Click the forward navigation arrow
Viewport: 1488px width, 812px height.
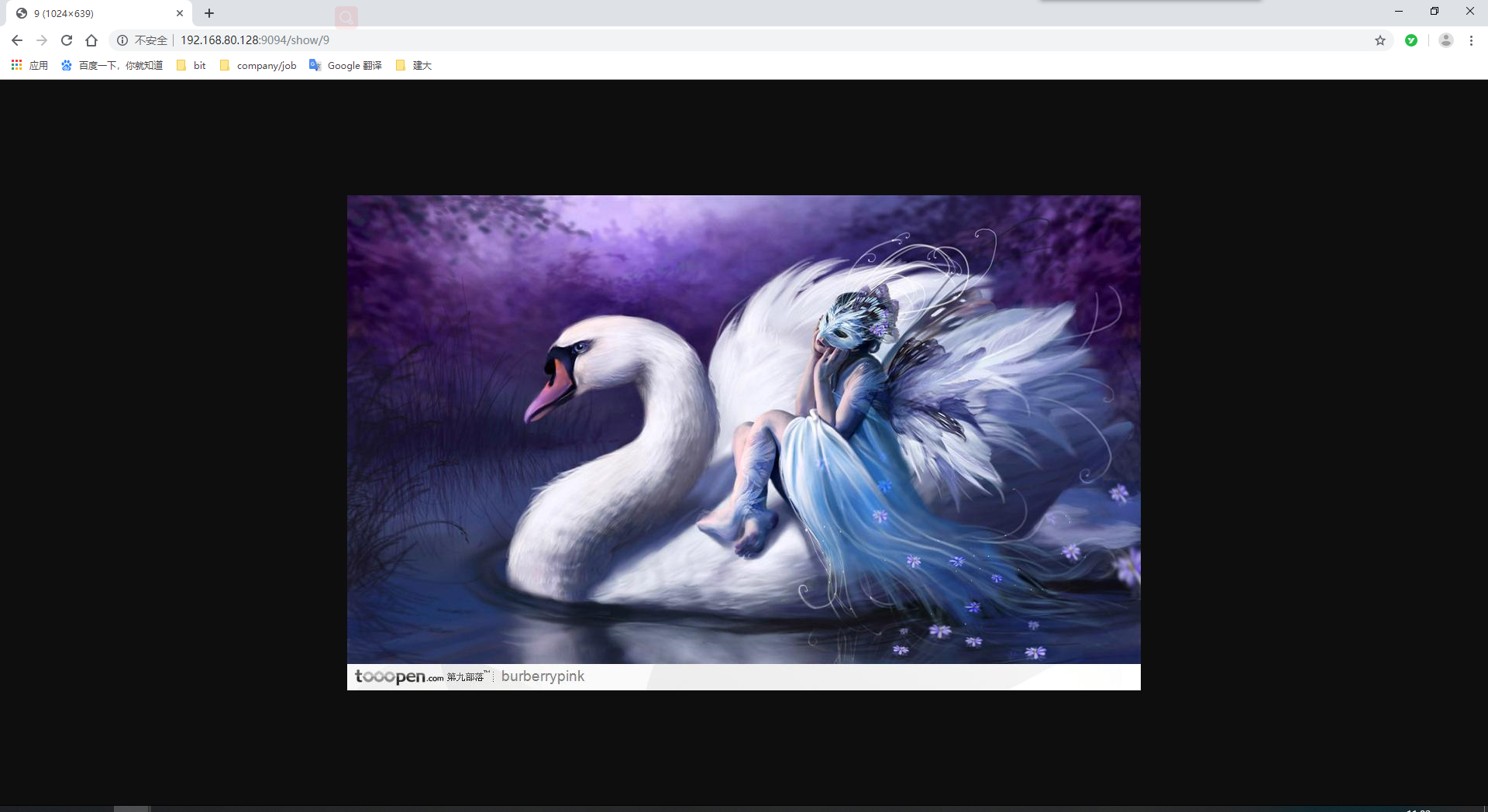coord(42,40)
